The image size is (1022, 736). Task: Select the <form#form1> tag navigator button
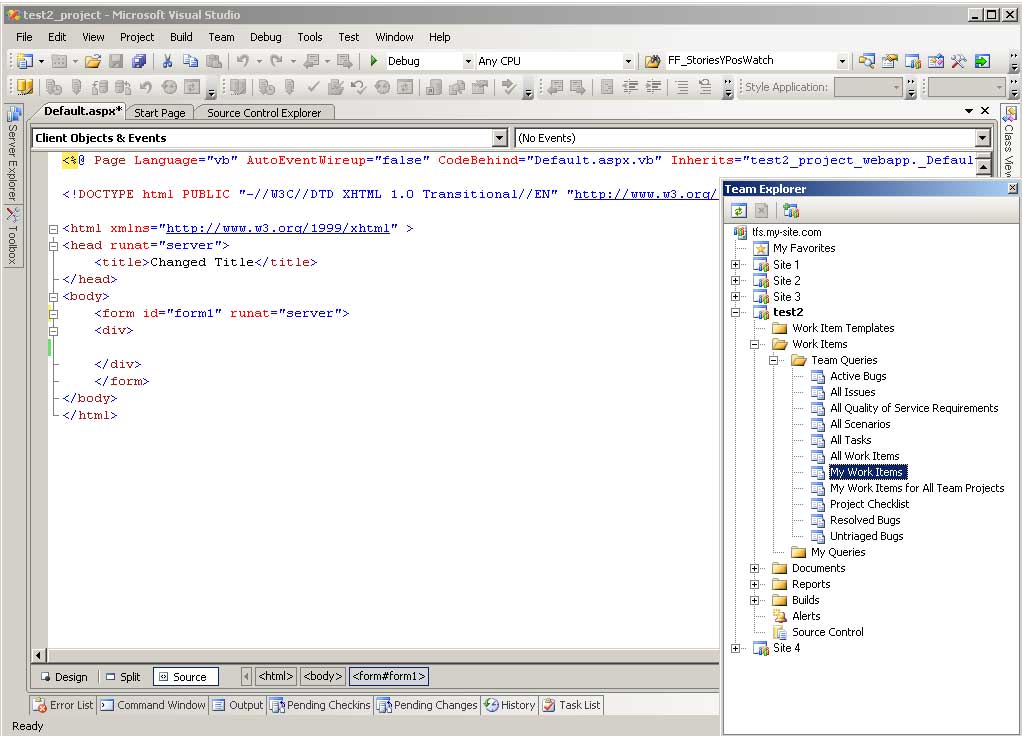coord(389,677)
